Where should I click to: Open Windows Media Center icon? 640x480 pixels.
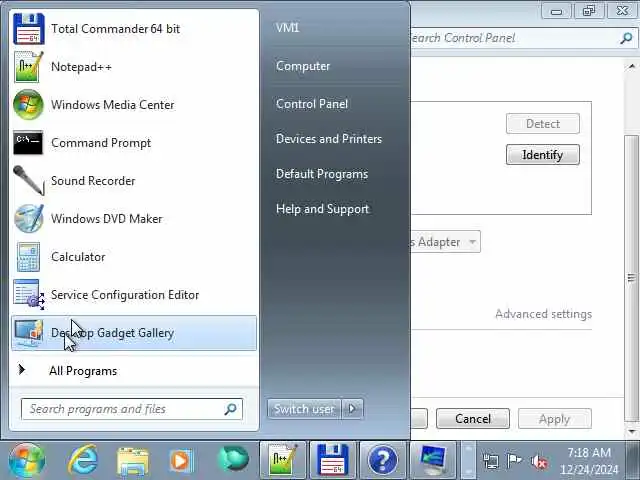28,105
